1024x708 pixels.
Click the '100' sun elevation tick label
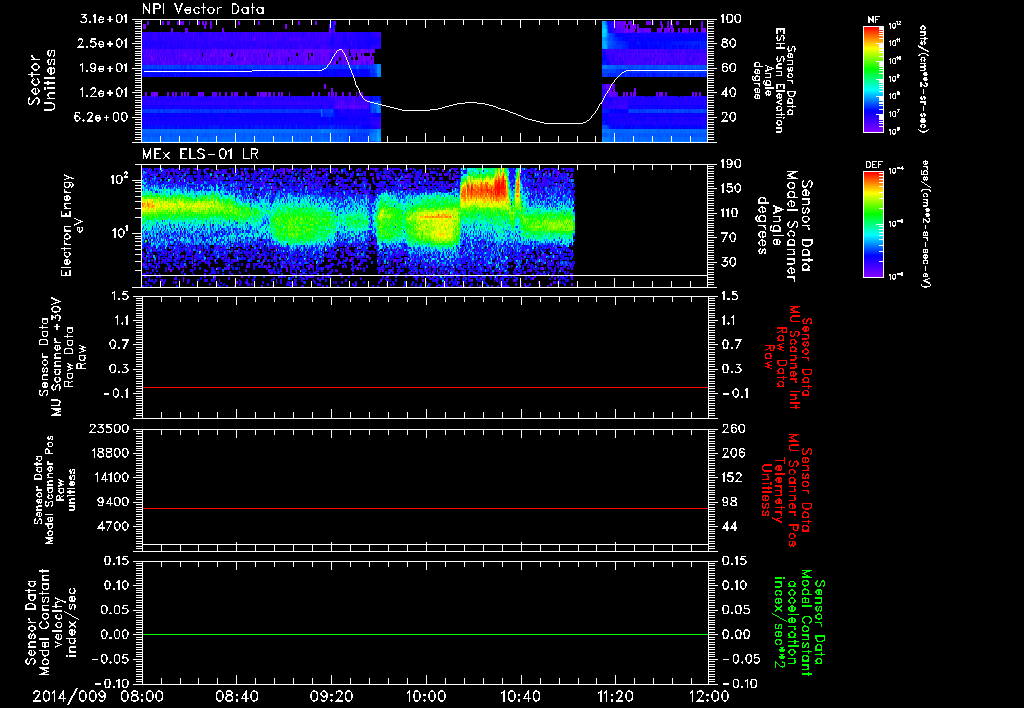point(732,19)
